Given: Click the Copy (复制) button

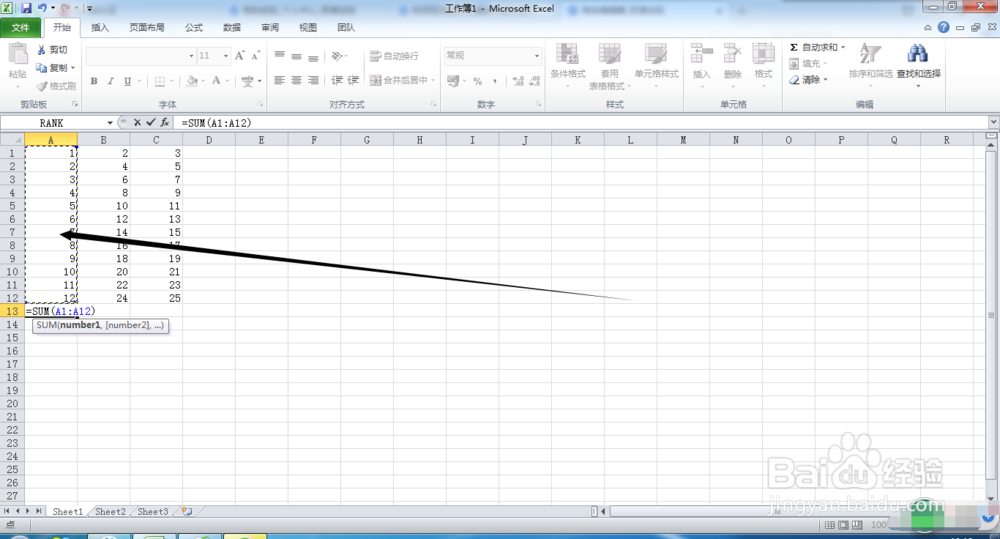Looking at the screenshot, I should (x=52, y=68).
